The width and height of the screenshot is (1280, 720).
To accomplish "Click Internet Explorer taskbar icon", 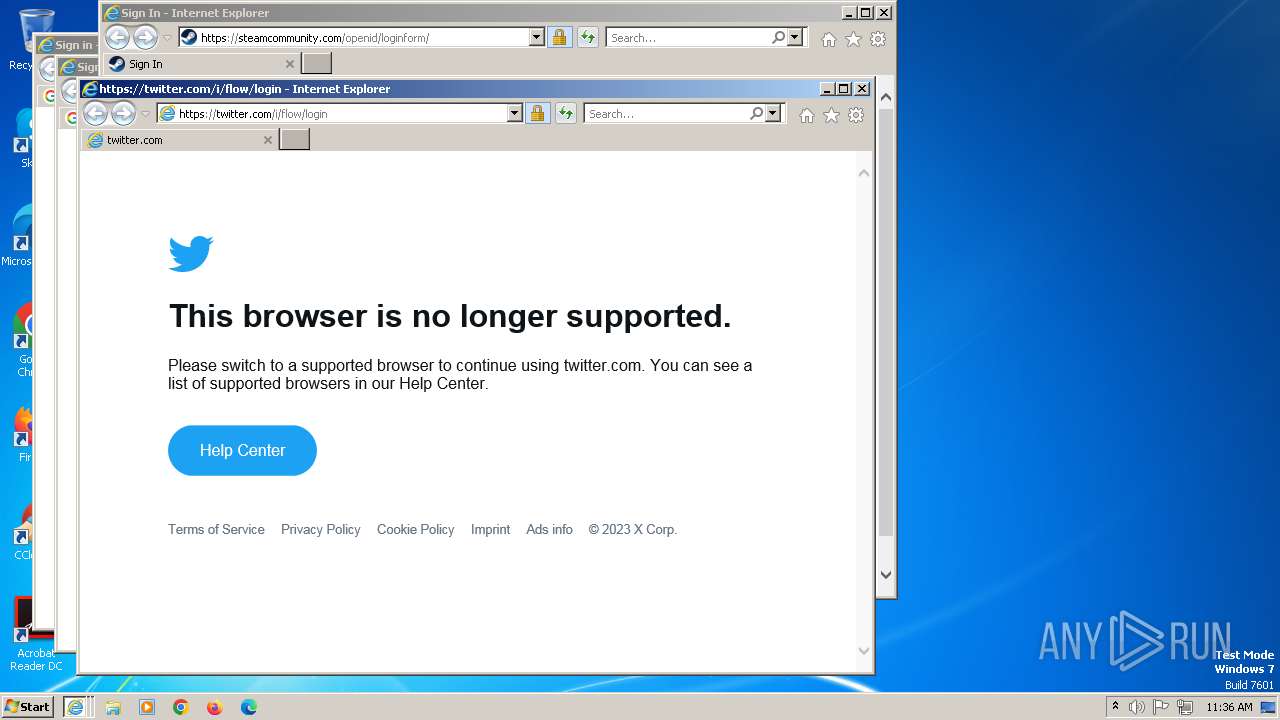I will (75, 707).
